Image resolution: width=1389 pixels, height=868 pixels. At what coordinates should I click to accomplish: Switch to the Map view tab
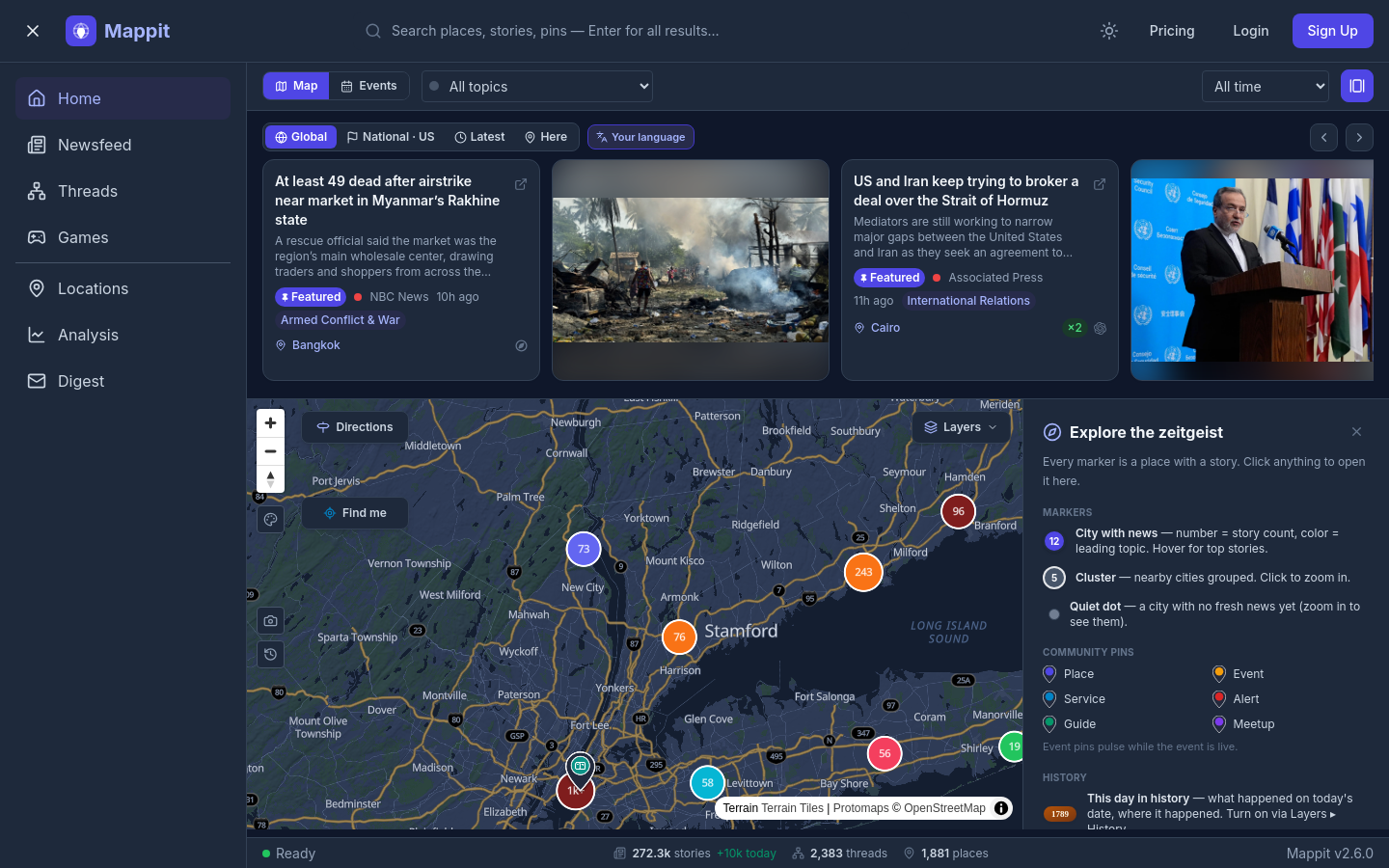click(296, 86)
